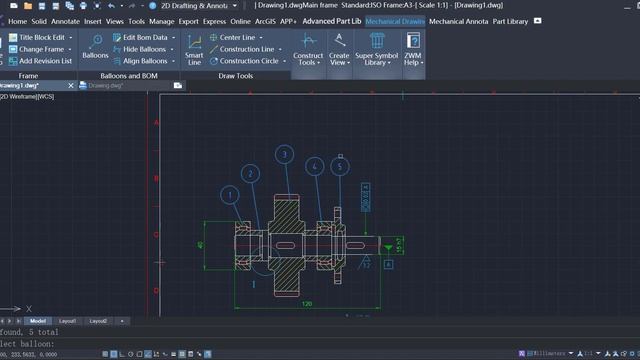Click Add Revision List
Viewport: 640px width, 360px height.
tap(40, 61)
